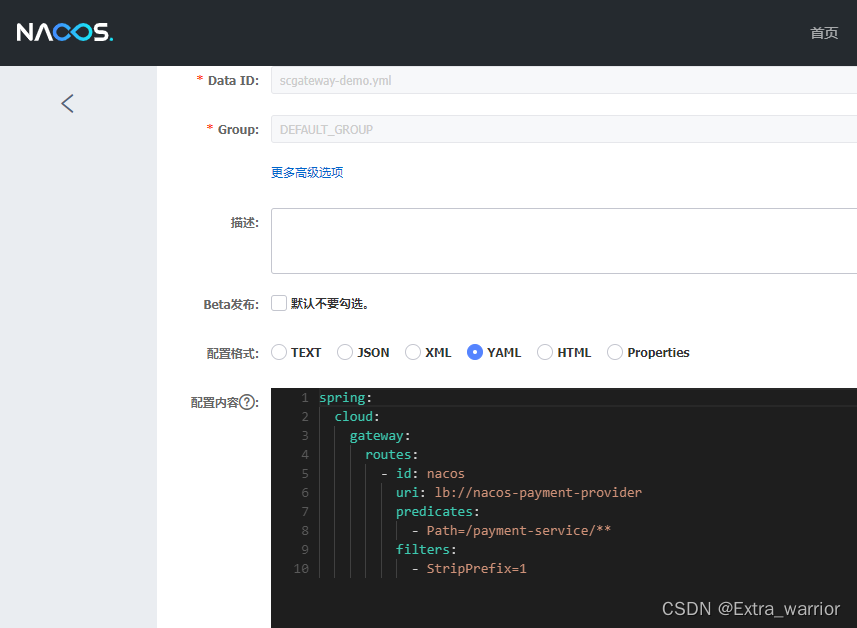Click the NACOS logo in the header
This screenshot has height=628, width=857.
[64, 32]
